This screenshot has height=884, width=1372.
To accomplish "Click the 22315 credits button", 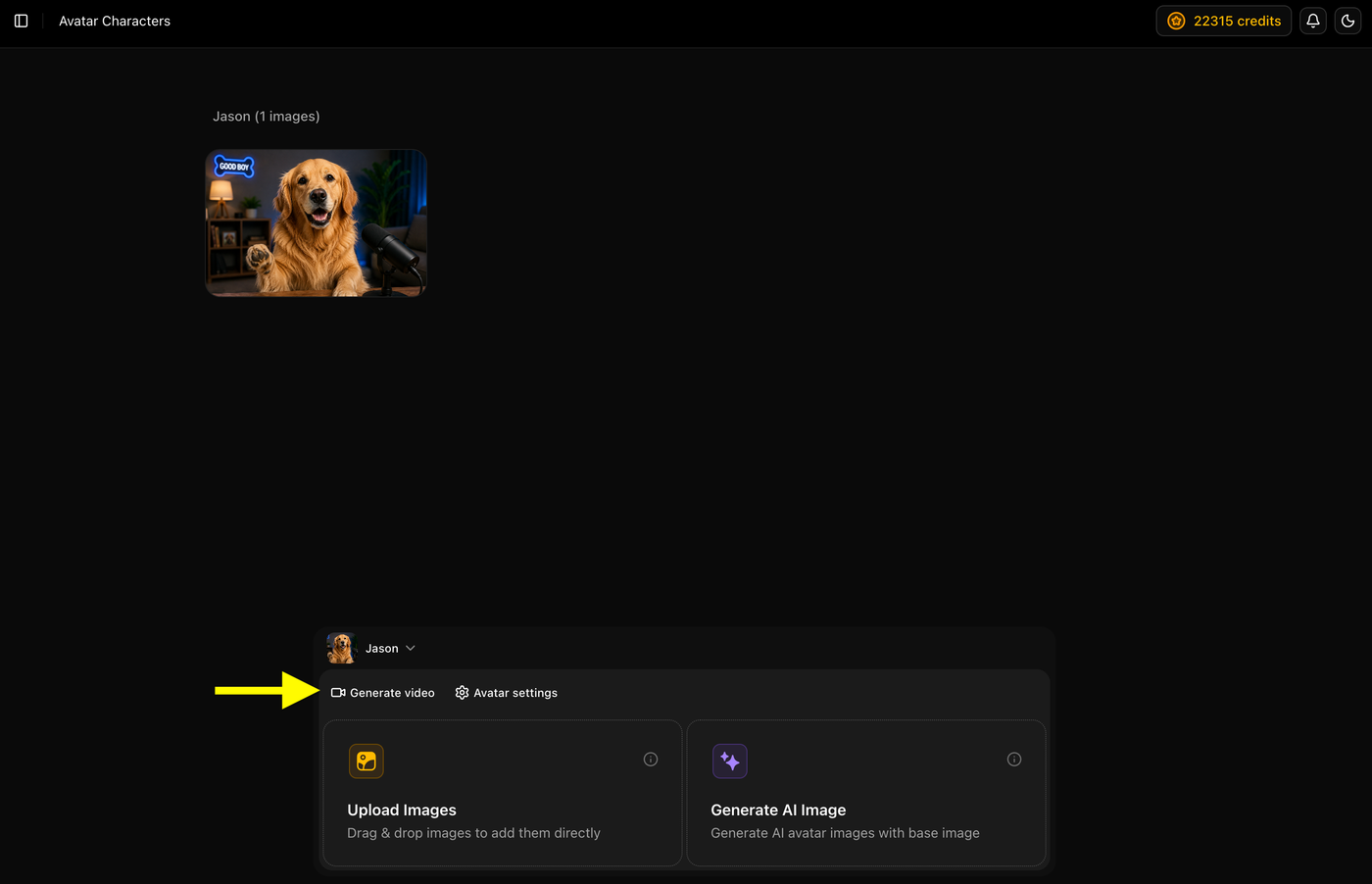I will (1224, 21).
